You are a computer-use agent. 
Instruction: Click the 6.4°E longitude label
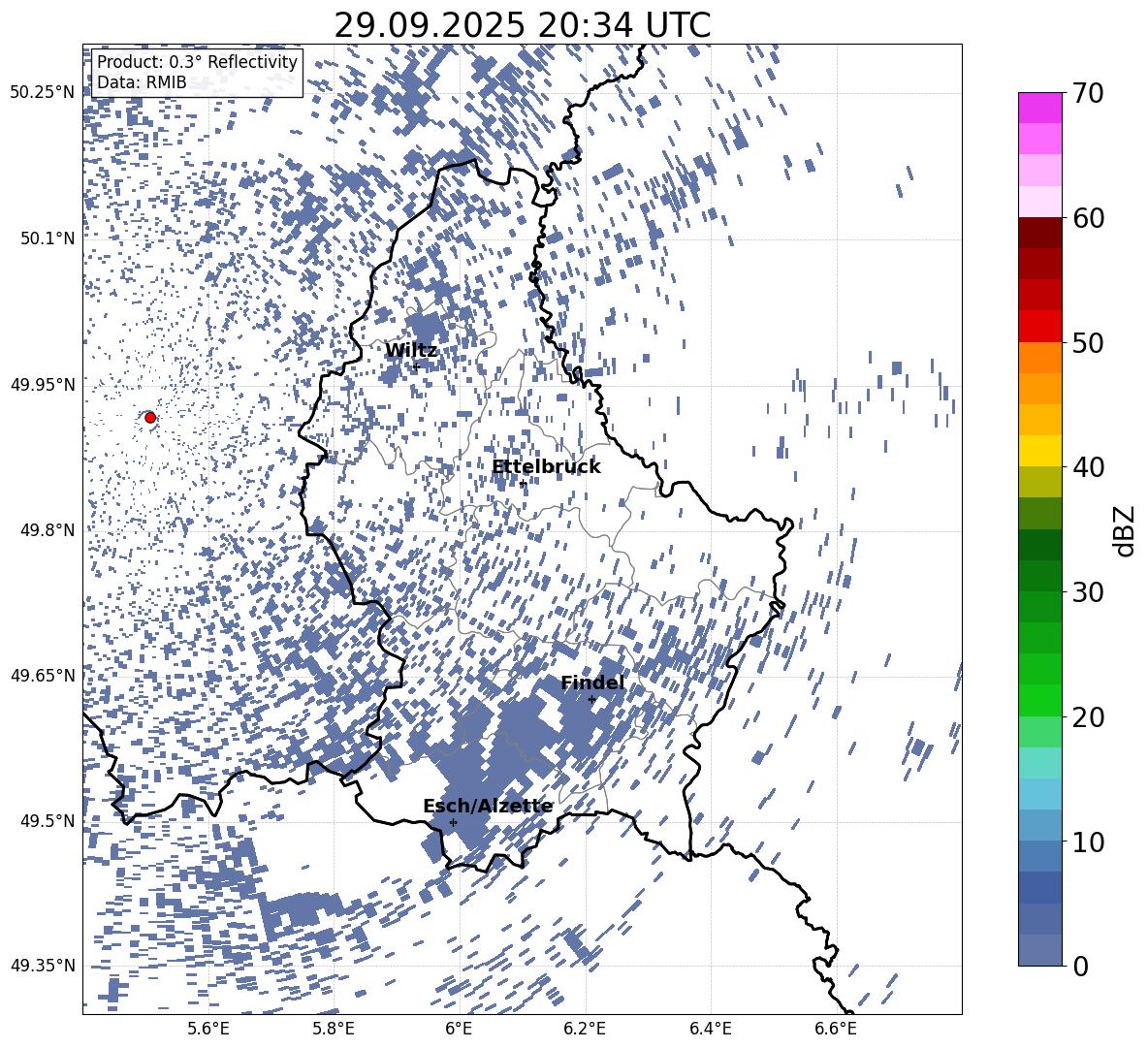coord(711,1029)
